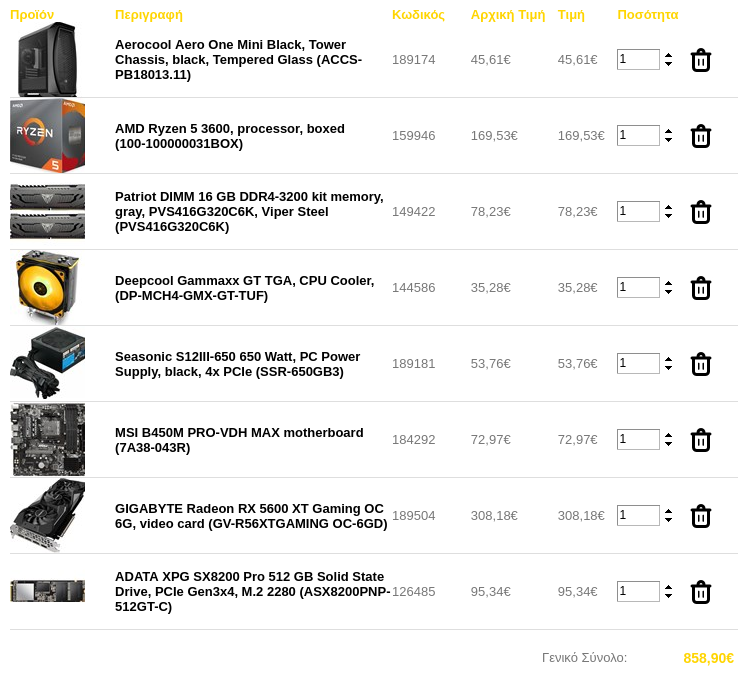This screenshot has width=745, height=682.
Task: Click the MSI motherboard product image
Action: pos(48,440)
